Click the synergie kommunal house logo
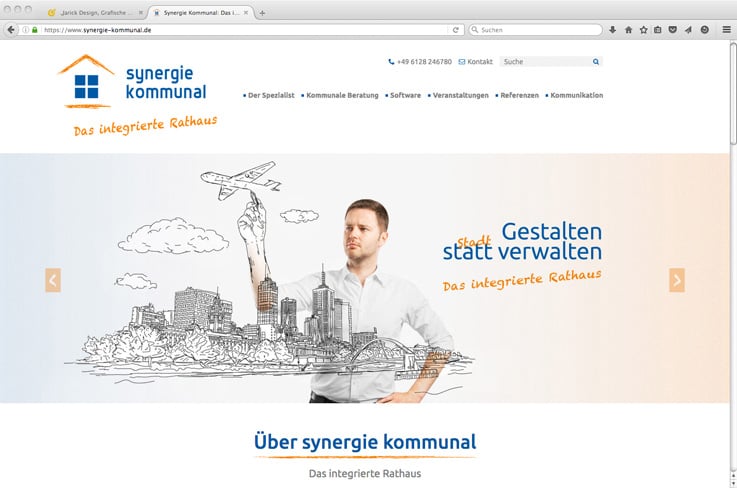Image resolution: width=737 pixels, height=495 pixels. 86,82
